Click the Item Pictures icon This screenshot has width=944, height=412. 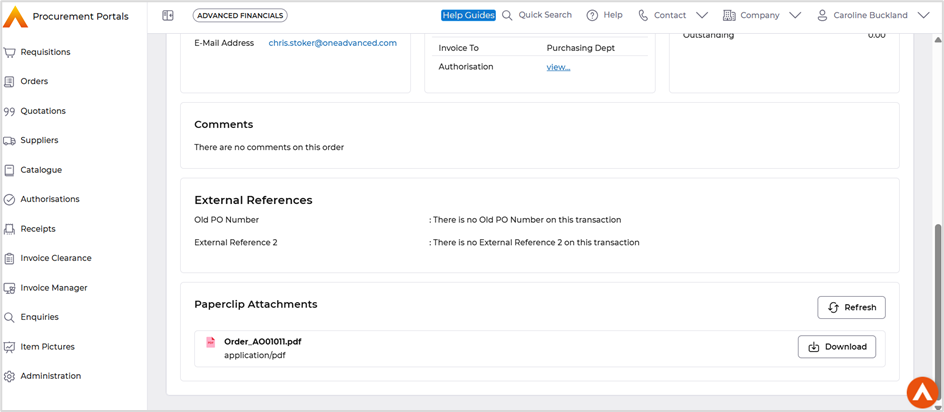[9, 347]
